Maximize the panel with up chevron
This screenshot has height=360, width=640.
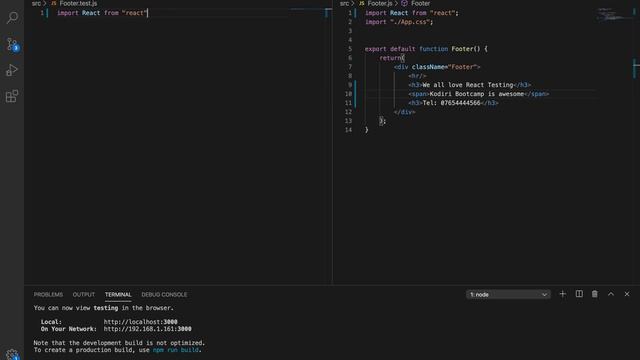[x=611, y=294]
